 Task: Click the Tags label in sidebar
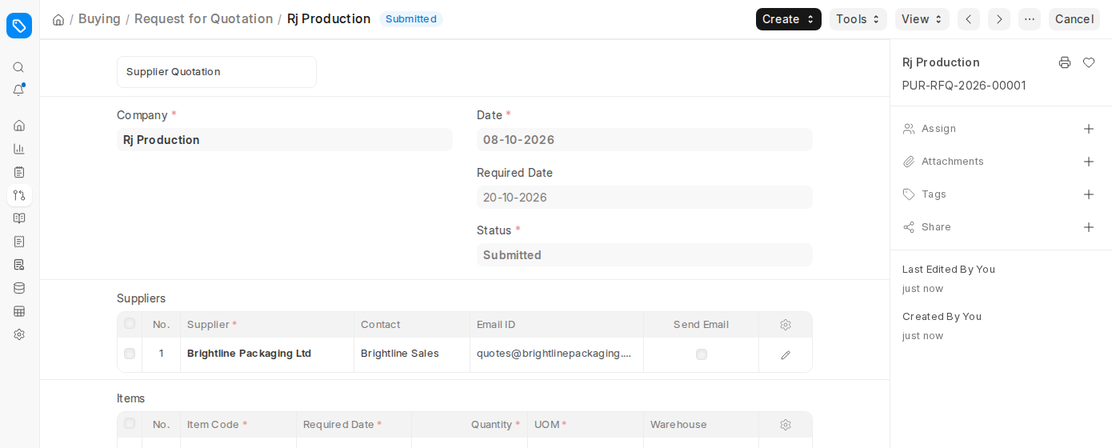tap(934, 194)
